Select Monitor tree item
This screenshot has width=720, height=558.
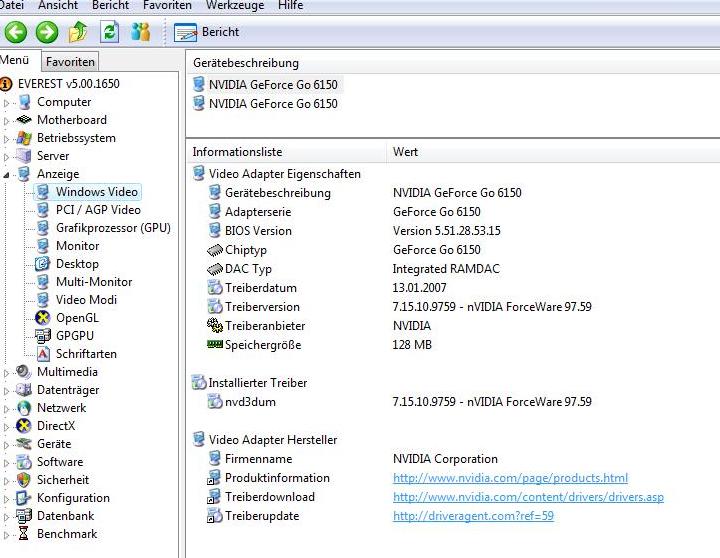(78, 246)
